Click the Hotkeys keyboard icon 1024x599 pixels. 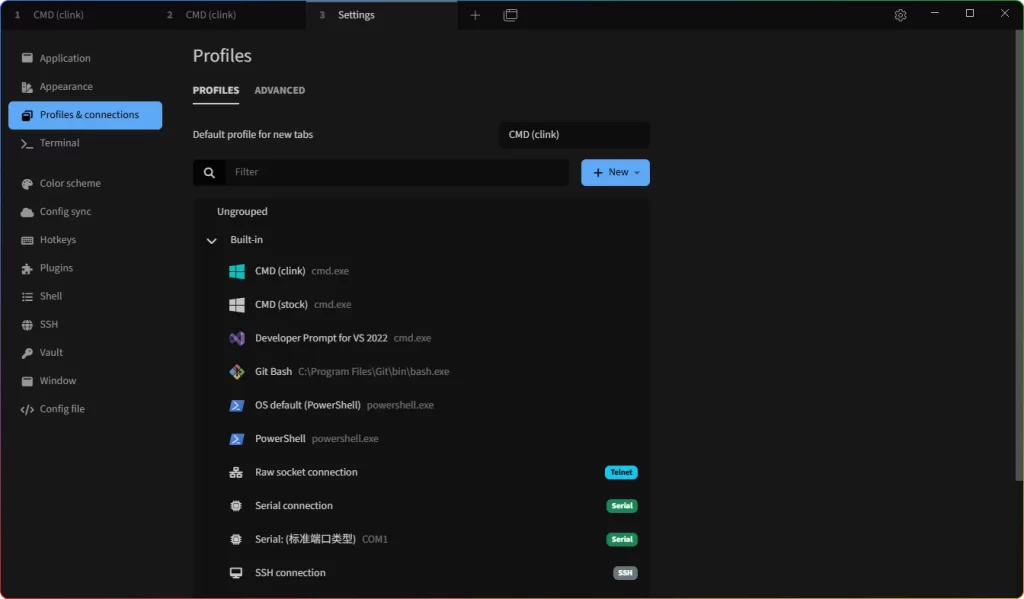(x=27, y=240)
